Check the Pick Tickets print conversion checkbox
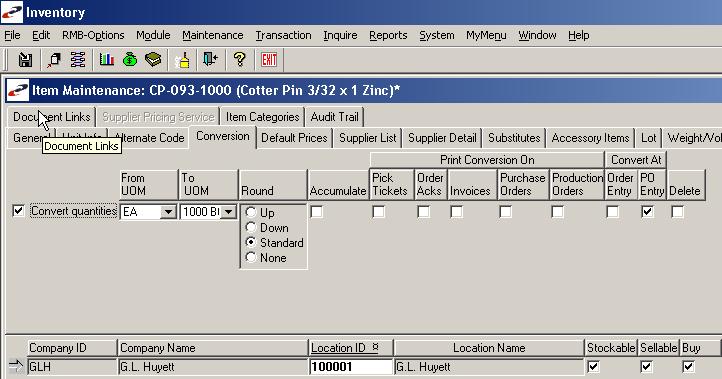The image size is (722, 379). [378, 211]
